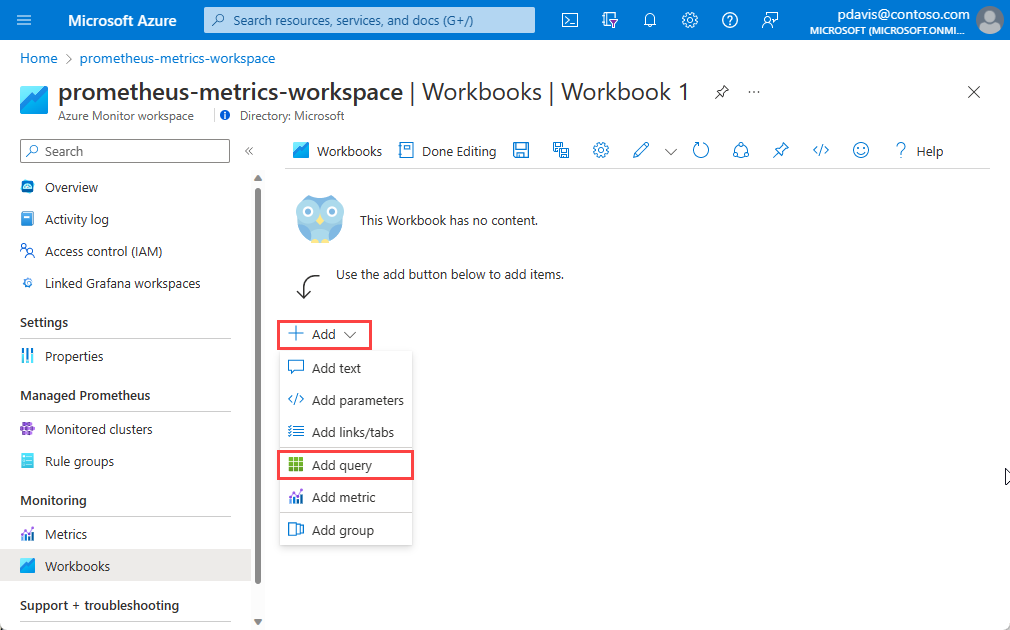Open the top bar help question mark
The width and height of the screenshot is (1010, 630).
pyautogui.click(x=729, y=20)
